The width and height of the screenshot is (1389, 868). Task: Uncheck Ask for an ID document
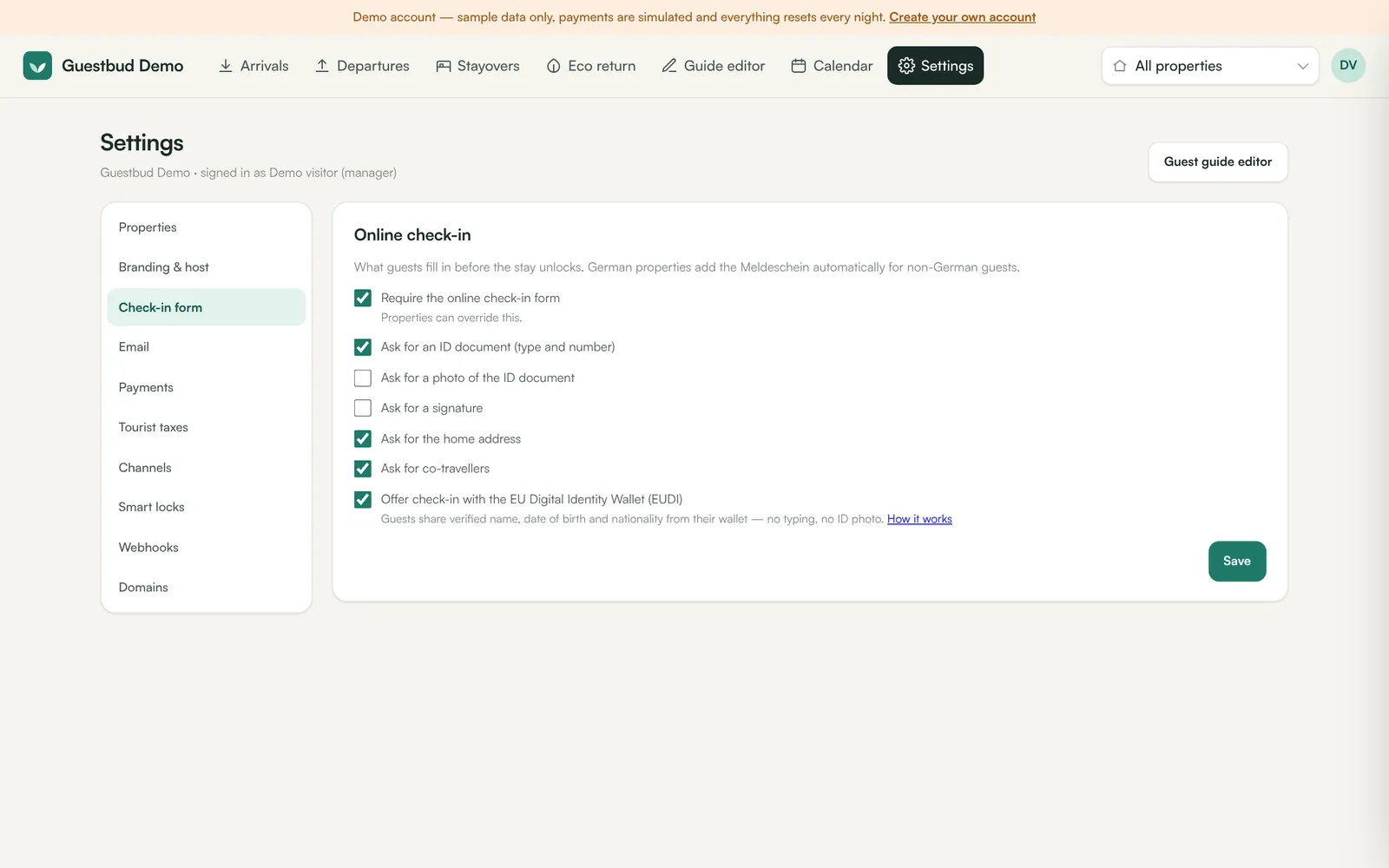tap(363, 347)
